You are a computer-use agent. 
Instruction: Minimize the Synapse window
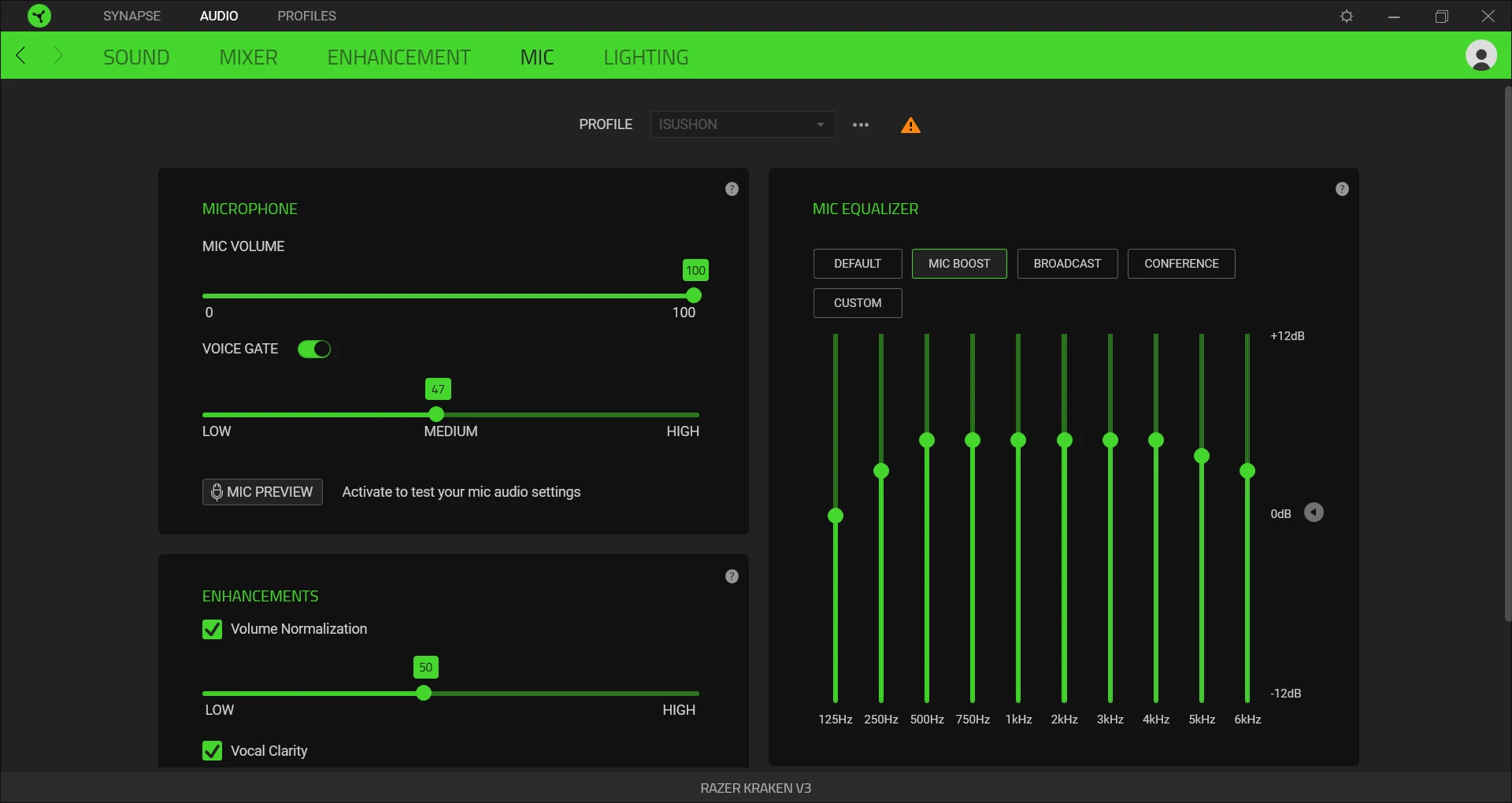tap(1394, 16)
